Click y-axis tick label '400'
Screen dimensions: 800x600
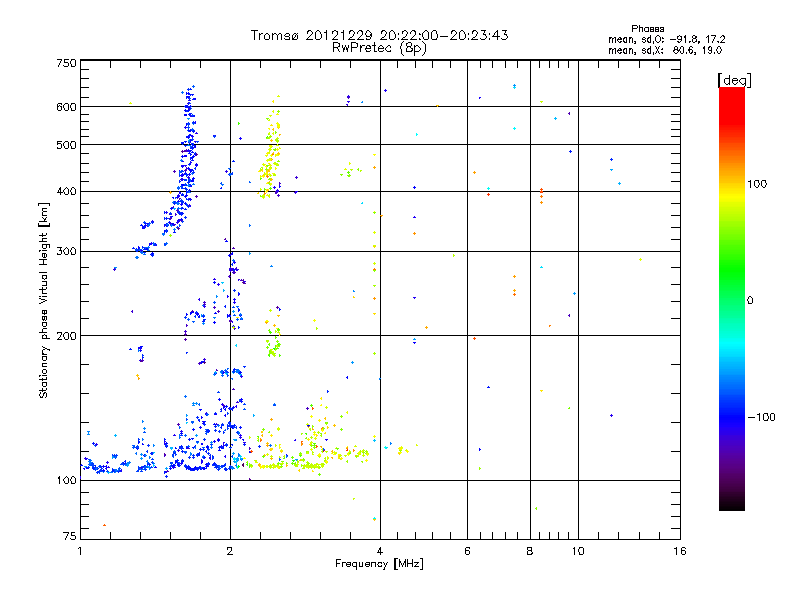(x=67, y=192)
